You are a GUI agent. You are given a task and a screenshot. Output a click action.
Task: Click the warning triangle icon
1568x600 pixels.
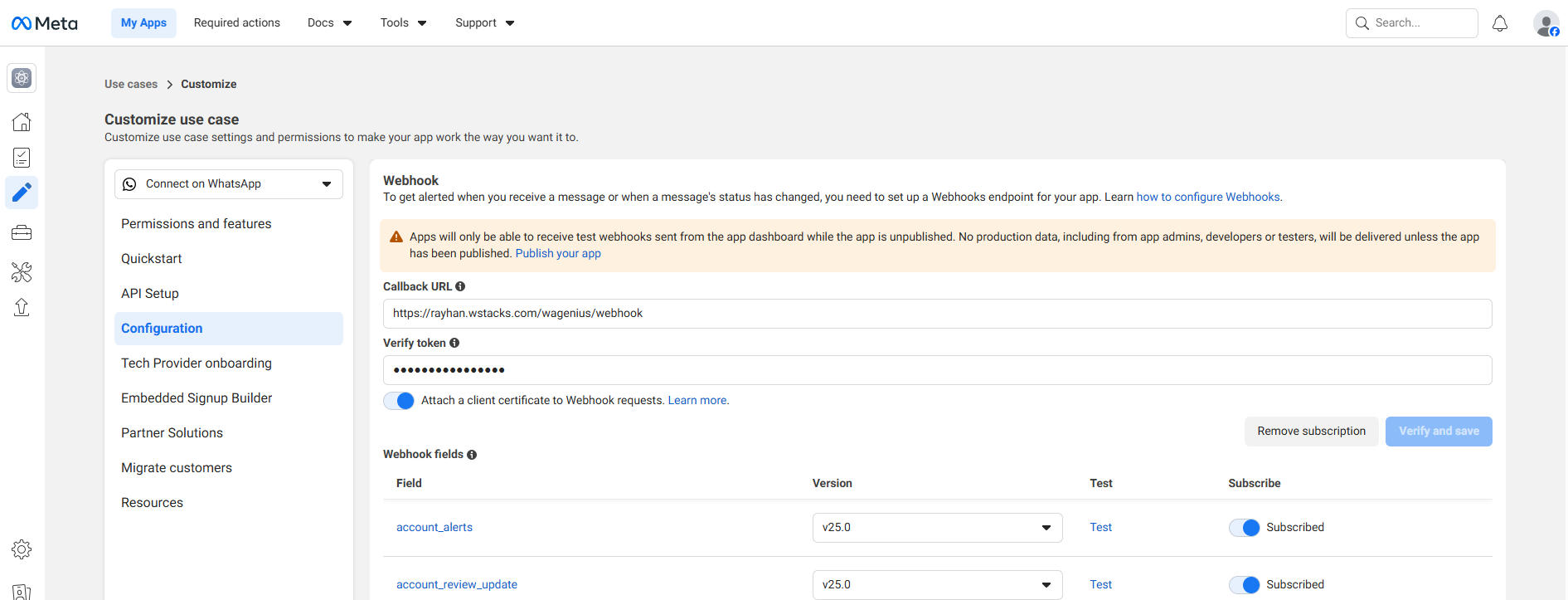point(396,237)
